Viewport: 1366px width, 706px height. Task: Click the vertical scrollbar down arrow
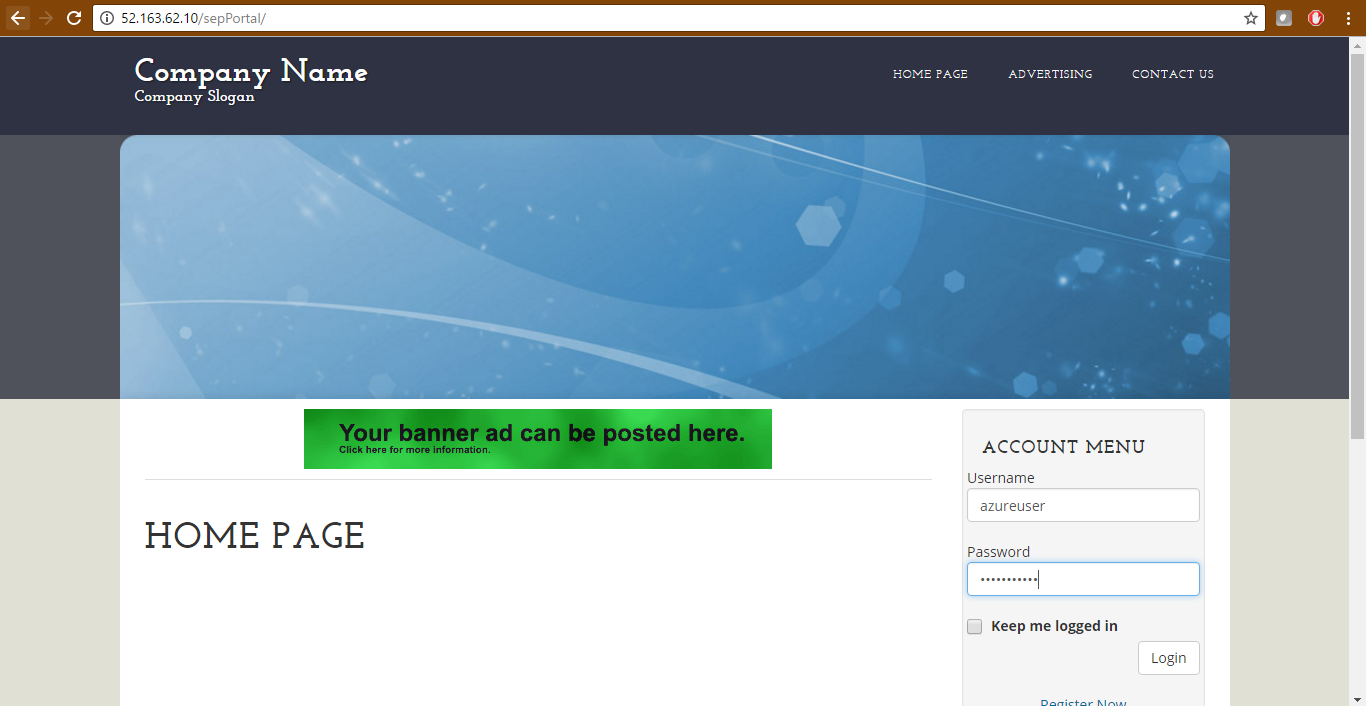[x=1357, y=697]
